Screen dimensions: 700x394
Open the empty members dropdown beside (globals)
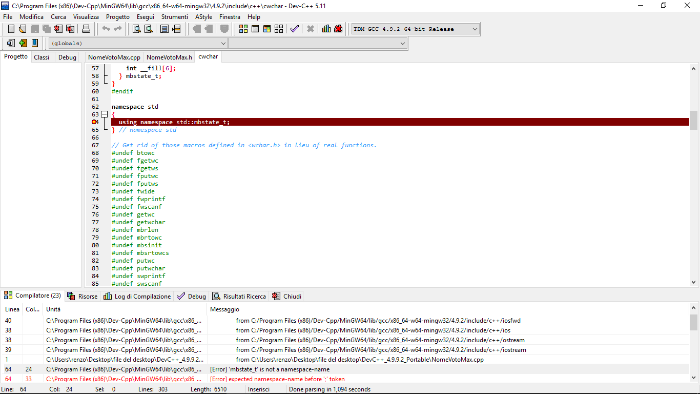318,43
